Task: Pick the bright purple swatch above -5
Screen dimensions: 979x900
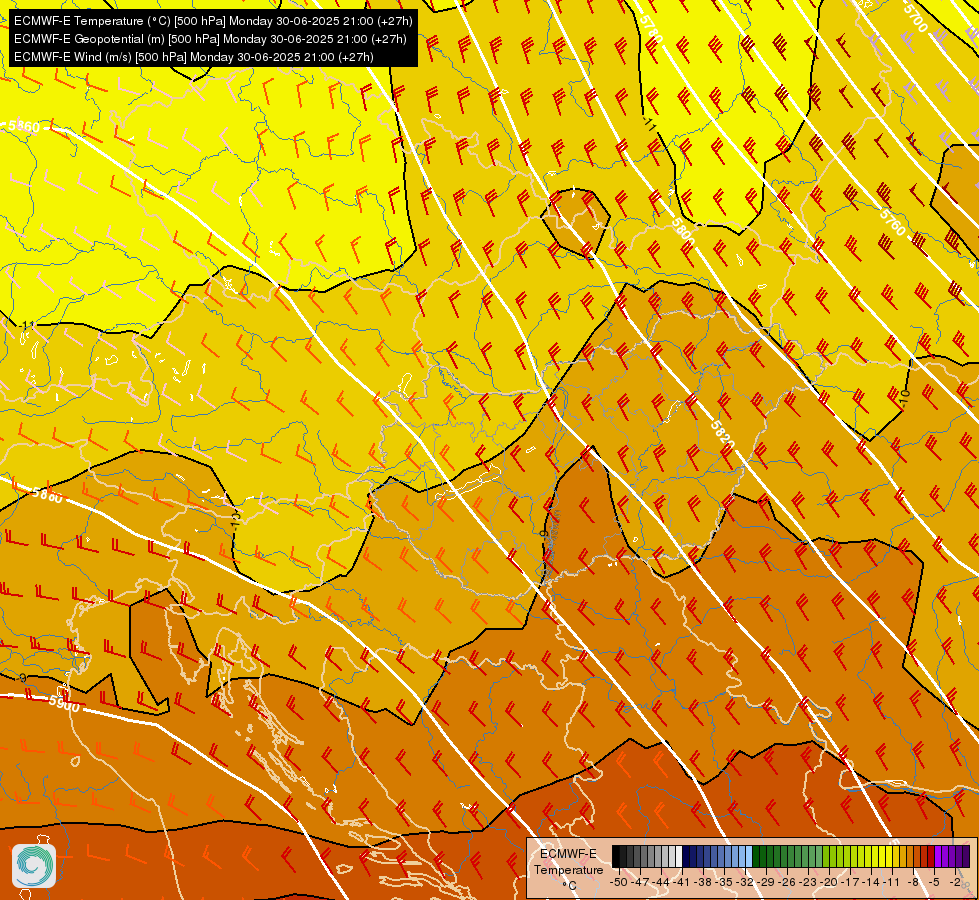Action: (x=938, y=857)
